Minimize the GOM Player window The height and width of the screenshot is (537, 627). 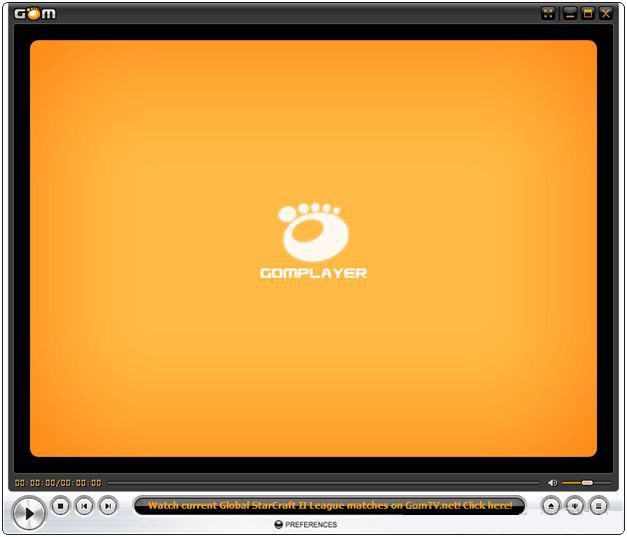pos(570,13)
